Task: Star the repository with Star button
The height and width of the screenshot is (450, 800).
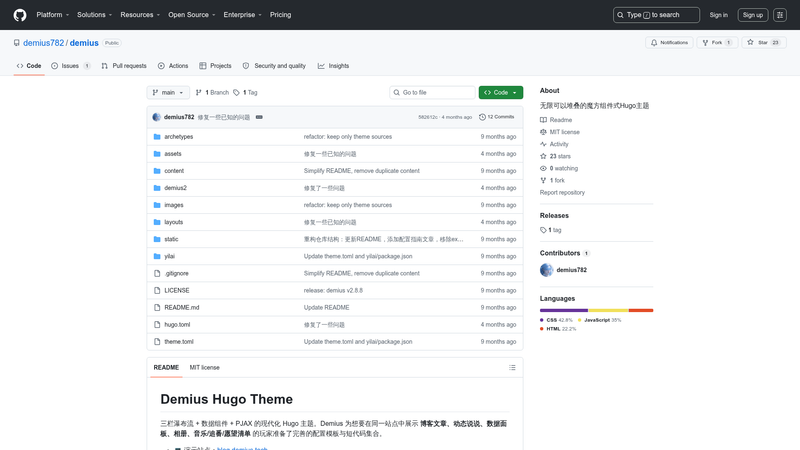Action: [x=764, y=43]
